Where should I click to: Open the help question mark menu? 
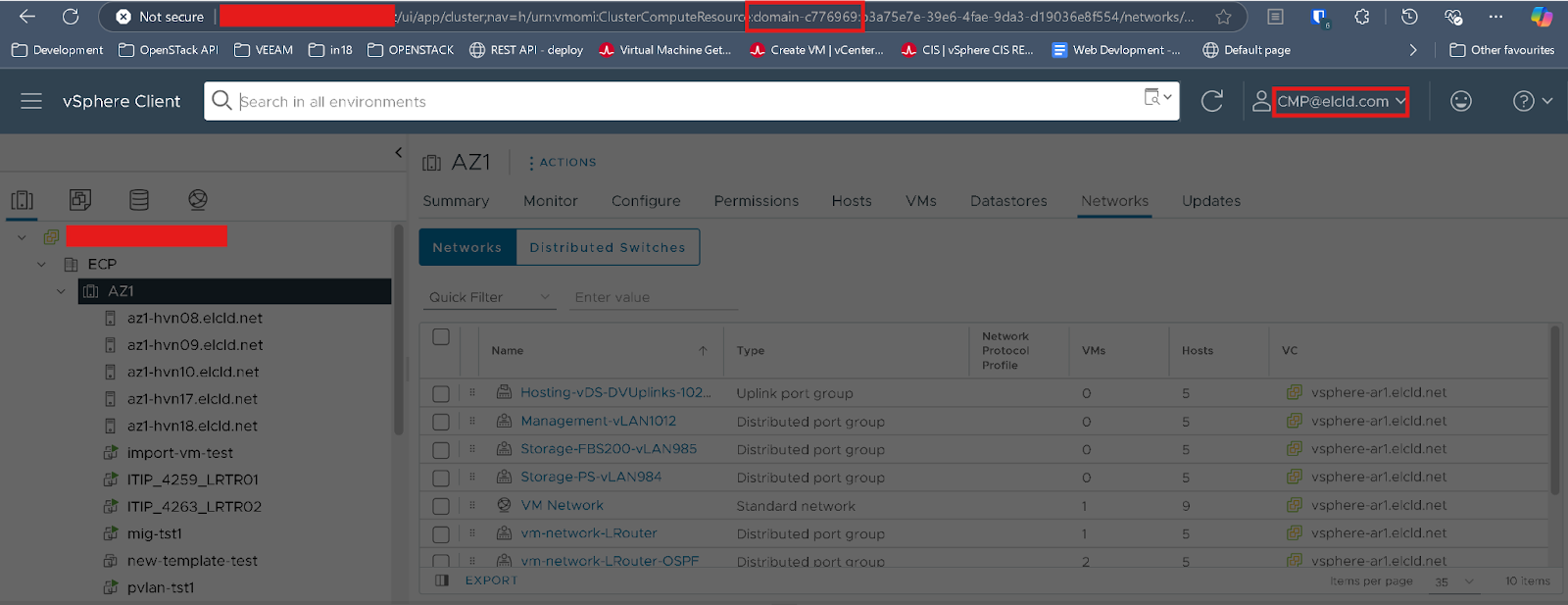[x=1533, y=101]
